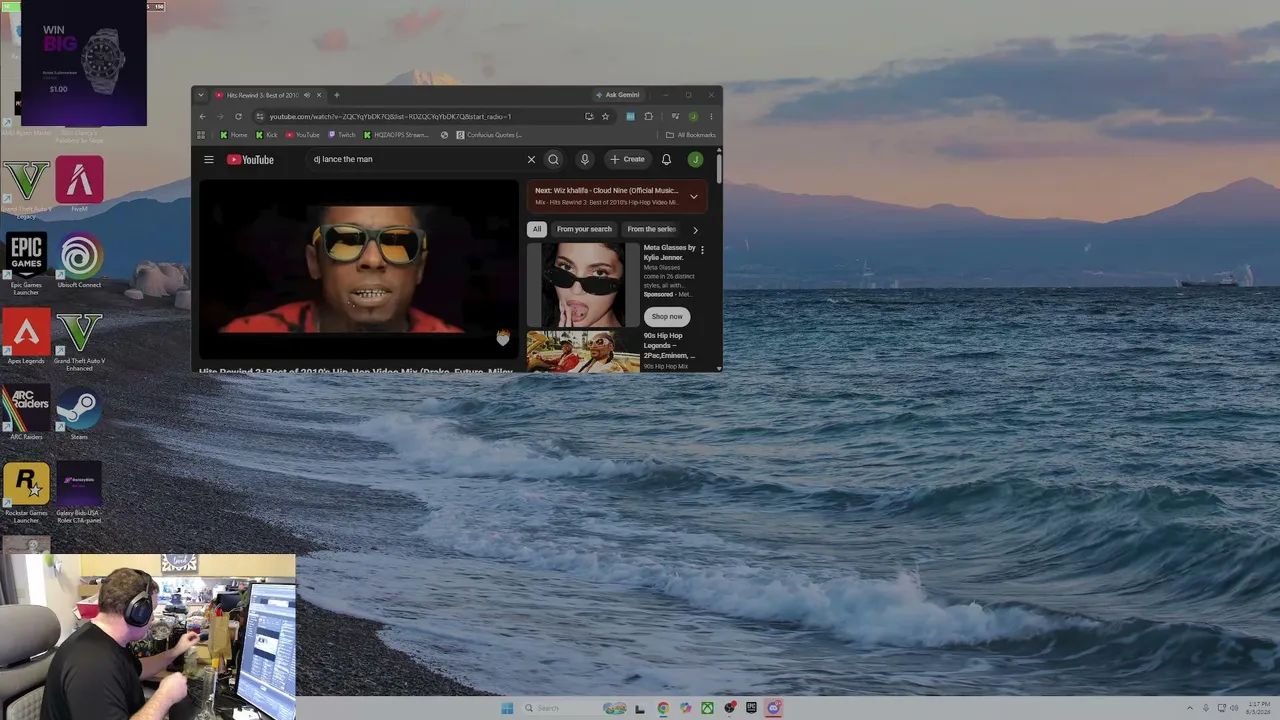Viewport: 1280px width, 720px height.
Task: Open the Rockstar Games Launcher shortcut
Action: click(26, 493)
